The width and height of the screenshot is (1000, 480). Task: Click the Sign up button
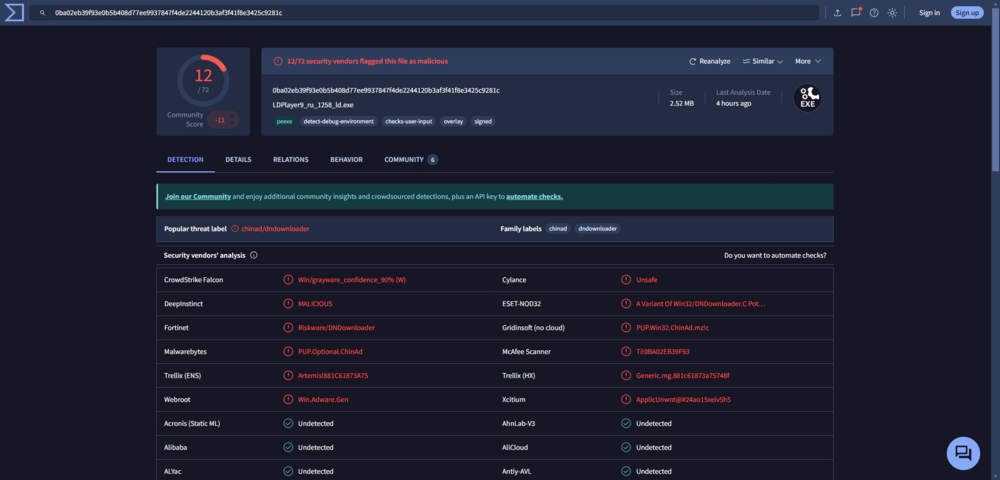966,13
